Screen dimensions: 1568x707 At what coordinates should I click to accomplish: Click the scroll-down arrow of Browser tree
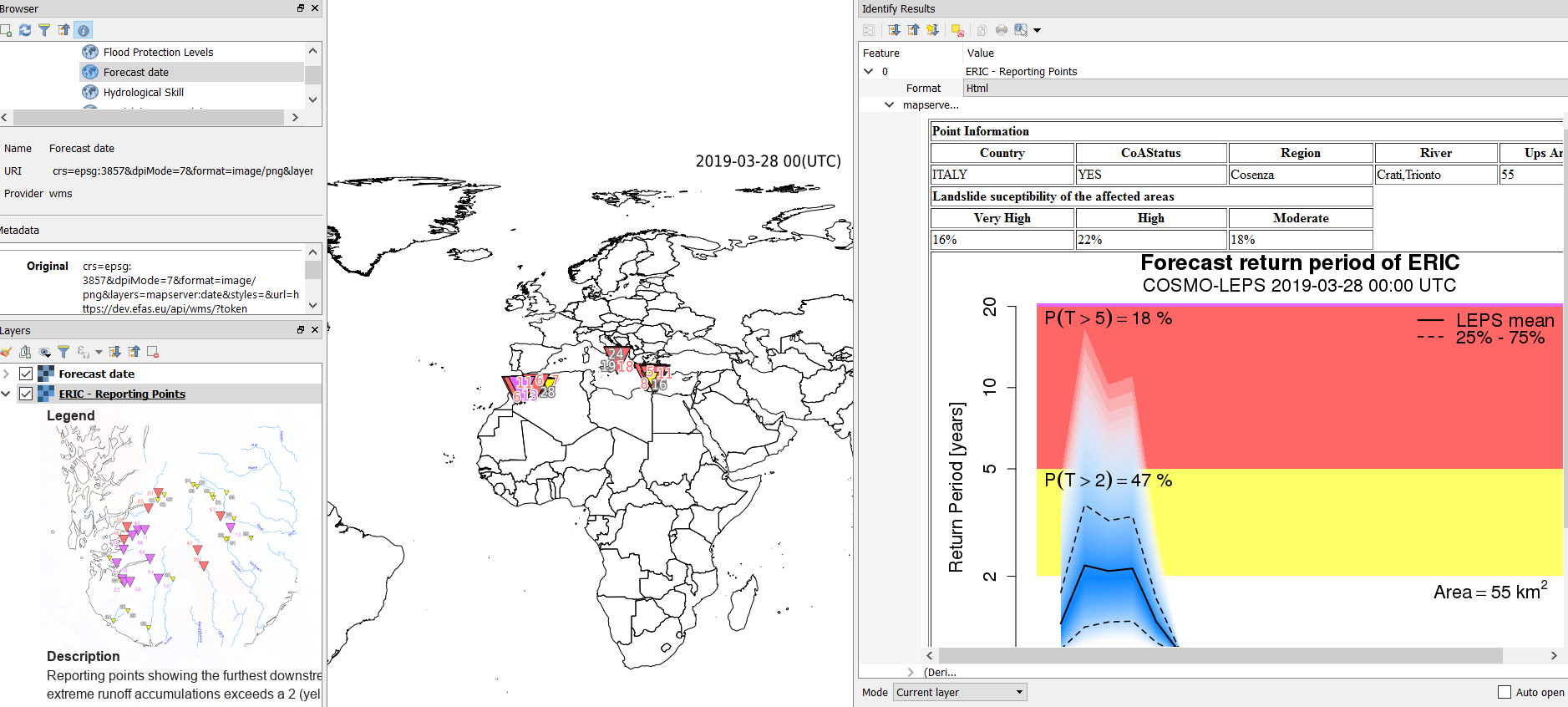[313, 99]
